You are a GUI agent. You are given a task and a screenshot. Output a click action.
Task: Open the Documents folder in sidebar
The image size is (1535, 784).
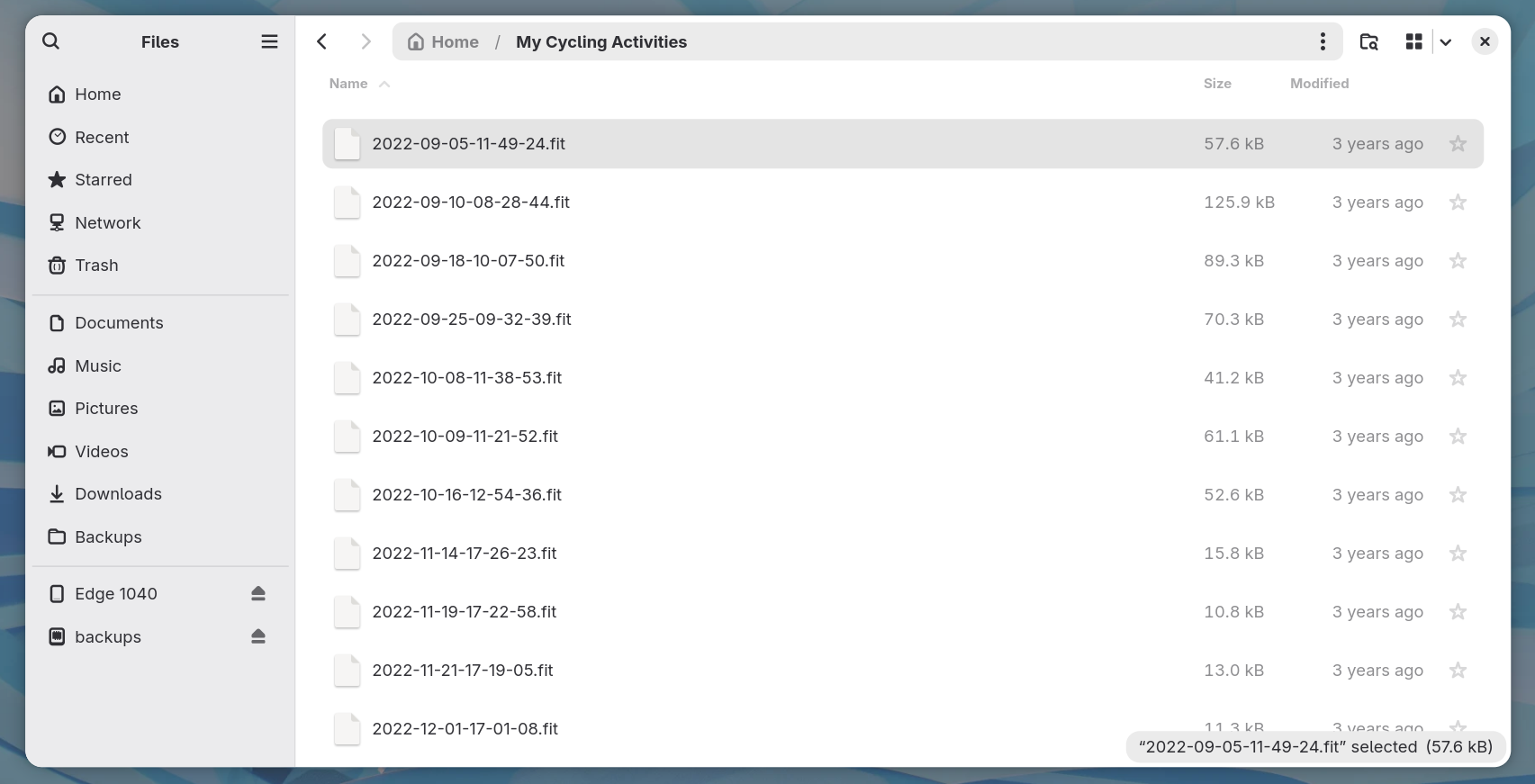click(x=160, y=323)
